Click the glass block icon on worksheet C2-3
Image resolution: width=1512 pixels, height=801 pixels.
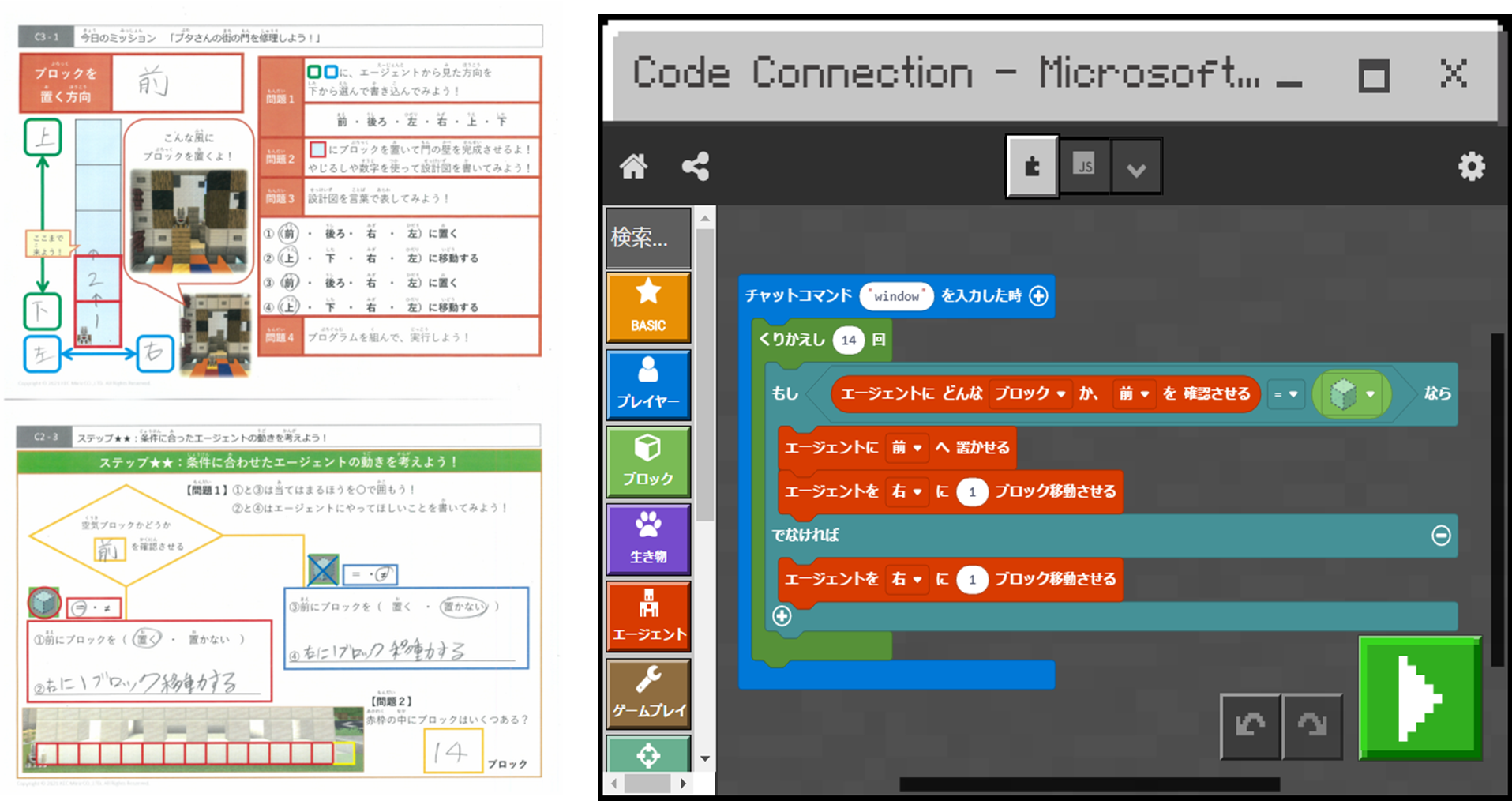(44, 603)
